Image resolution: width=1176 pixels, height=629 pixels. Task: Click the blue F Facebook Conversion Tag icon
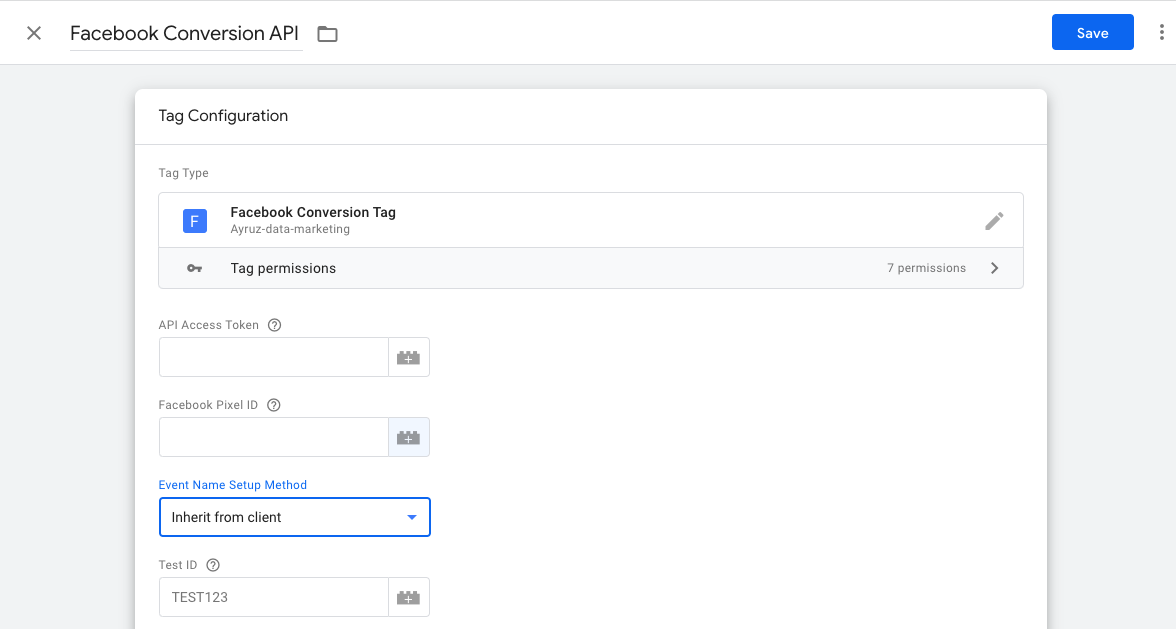coord(195,220)
